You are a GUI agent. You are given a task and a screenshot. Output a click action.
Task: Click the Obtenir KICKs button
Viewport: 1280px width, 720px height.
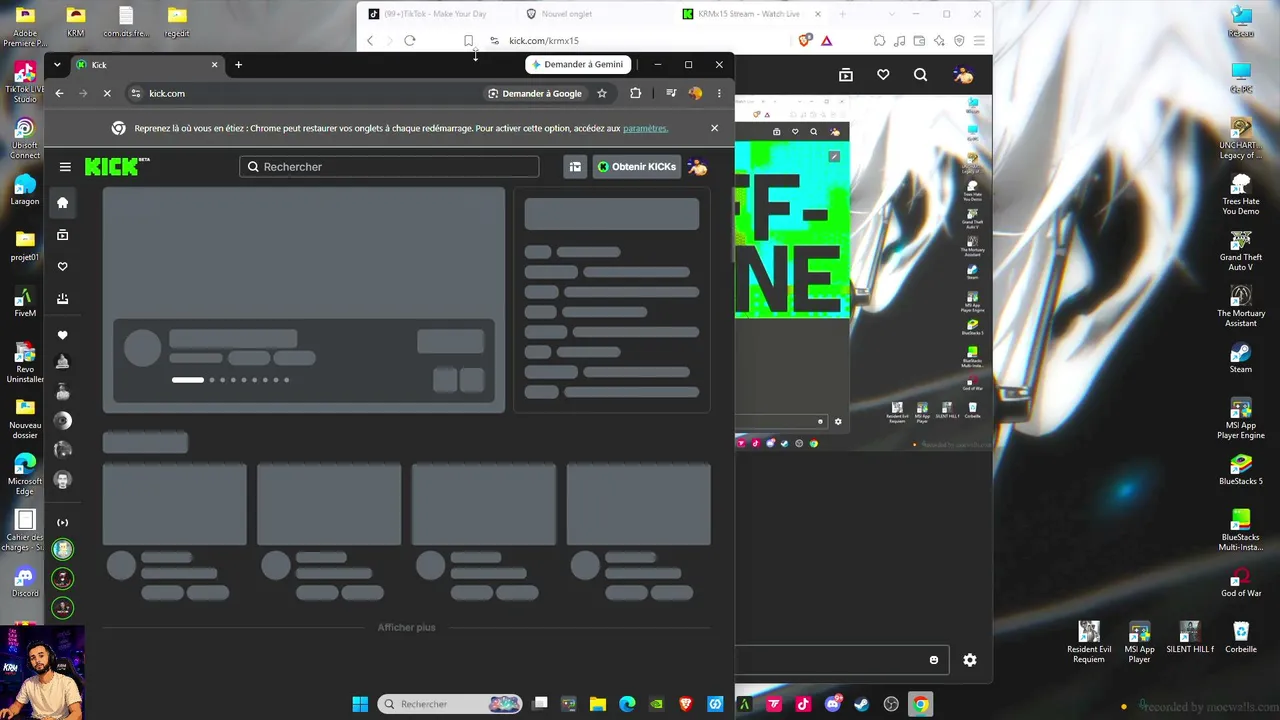636,167
